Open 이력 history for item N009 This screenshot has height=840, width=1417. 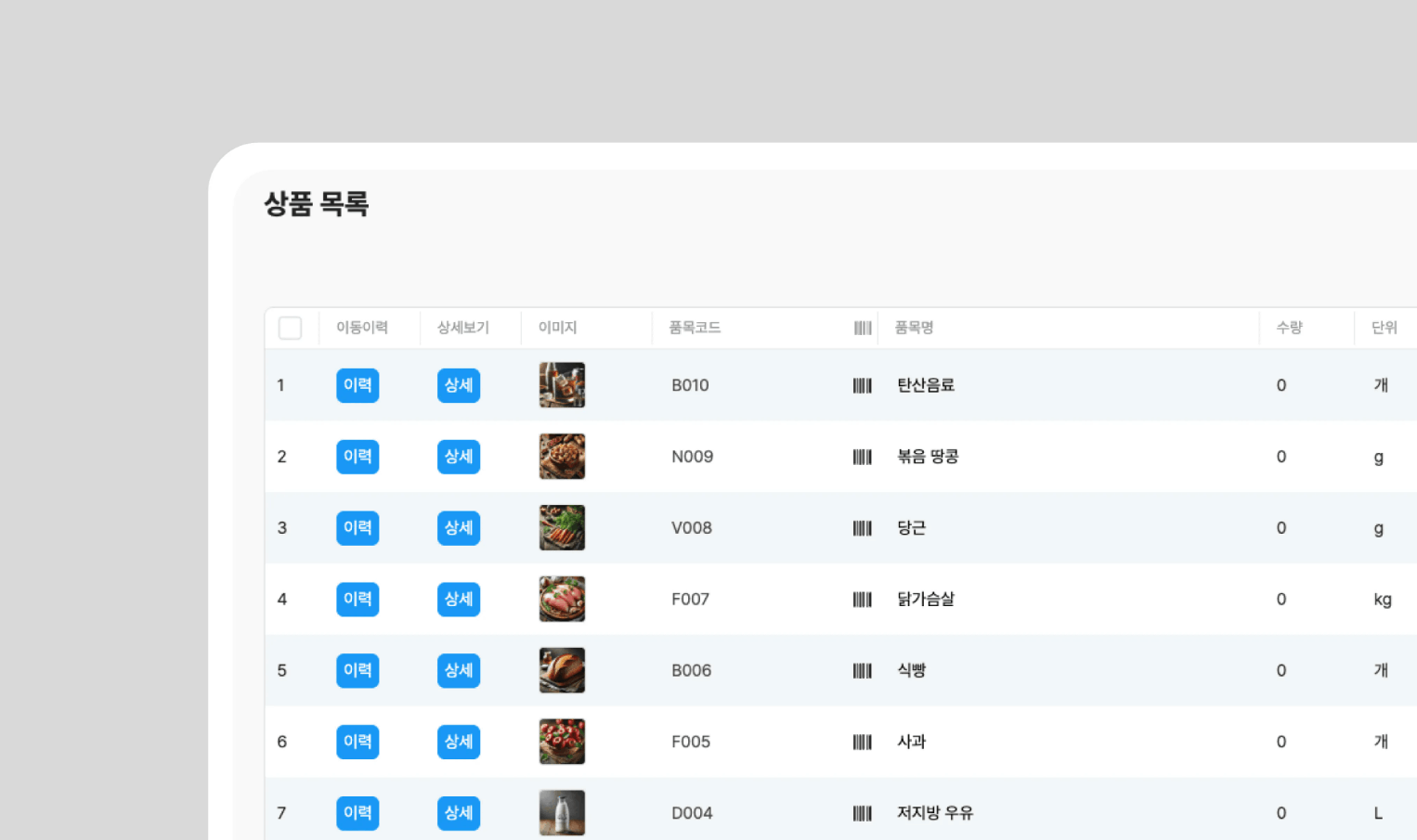357,457
